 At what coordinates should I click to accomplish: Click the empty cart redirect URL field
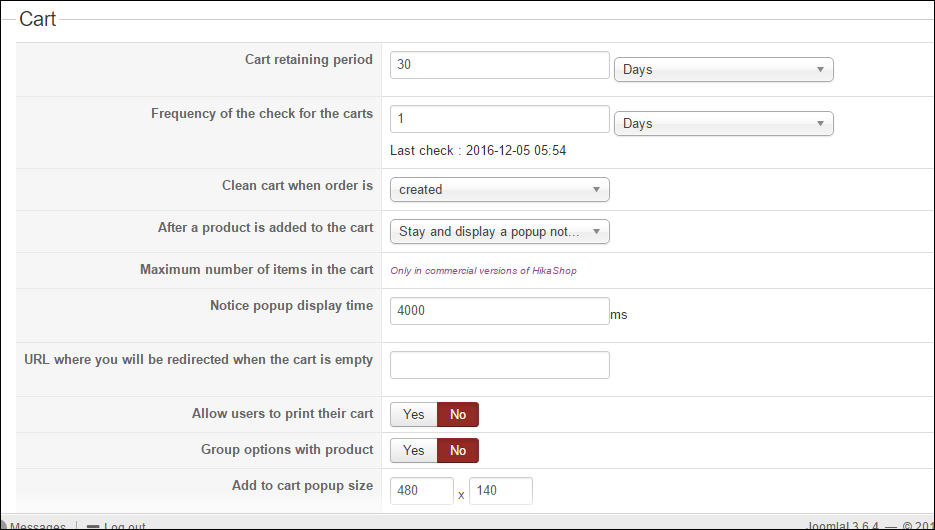499,365
